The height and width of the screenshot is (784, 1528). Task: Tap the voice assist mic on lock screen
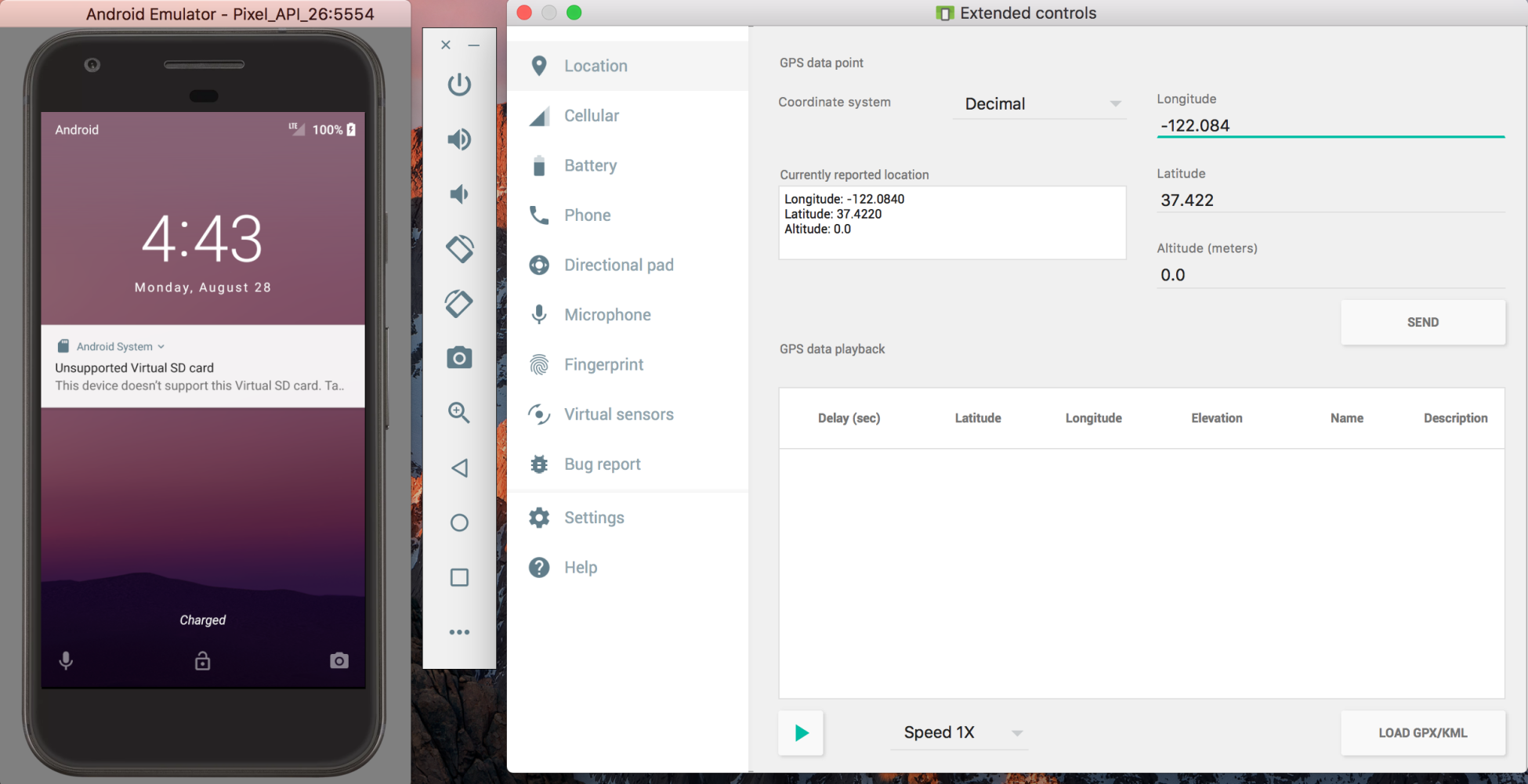pos(66,661)
